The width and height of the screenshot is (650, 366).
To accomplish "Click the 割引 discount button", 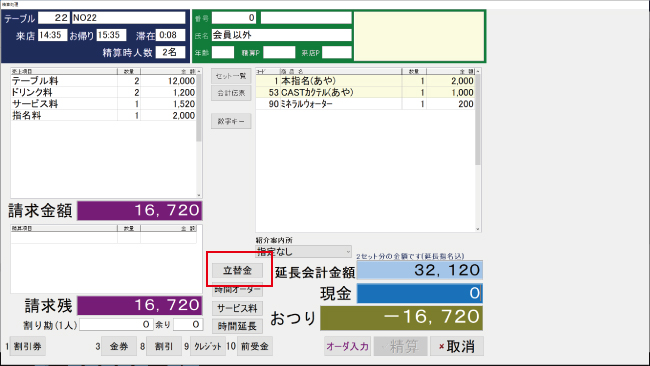I will click(x=164, y=346).
